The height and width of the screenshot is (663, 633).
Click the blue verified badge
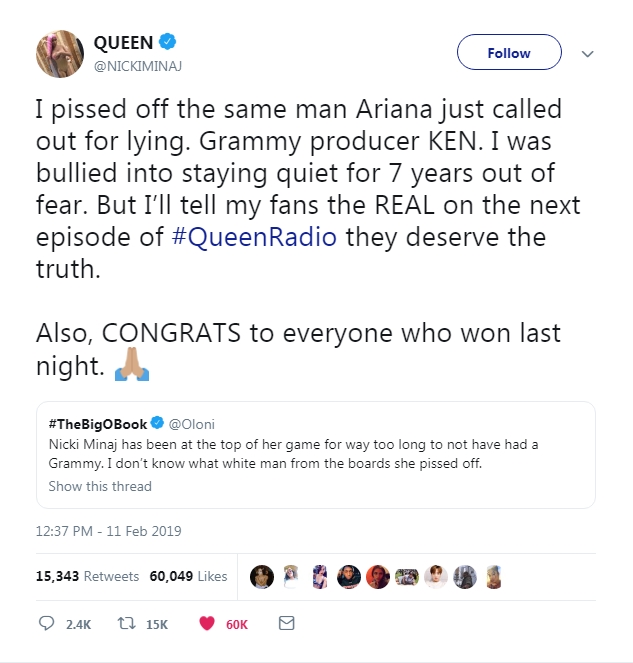tap(172, 42)
